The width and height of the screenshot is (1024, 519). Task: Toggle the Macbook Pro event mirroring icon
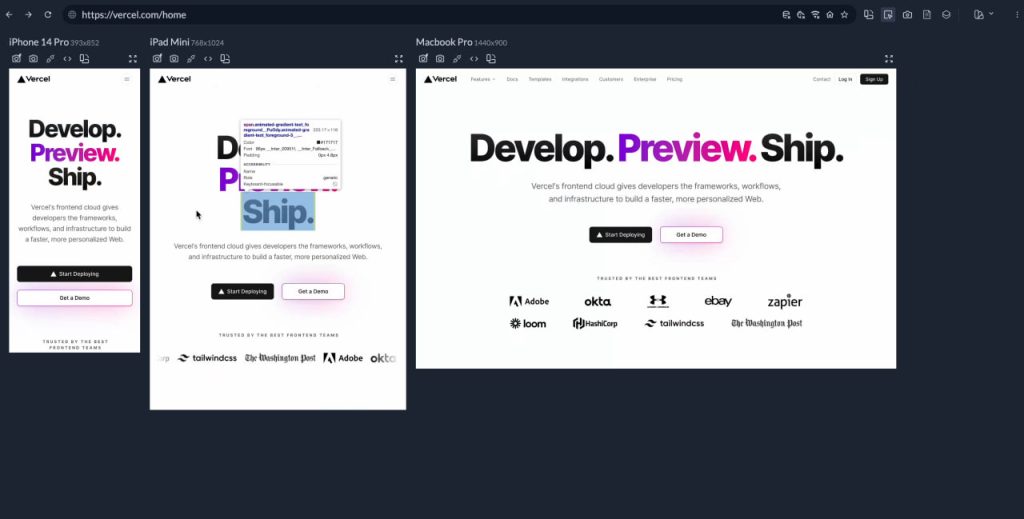[457, 59]
